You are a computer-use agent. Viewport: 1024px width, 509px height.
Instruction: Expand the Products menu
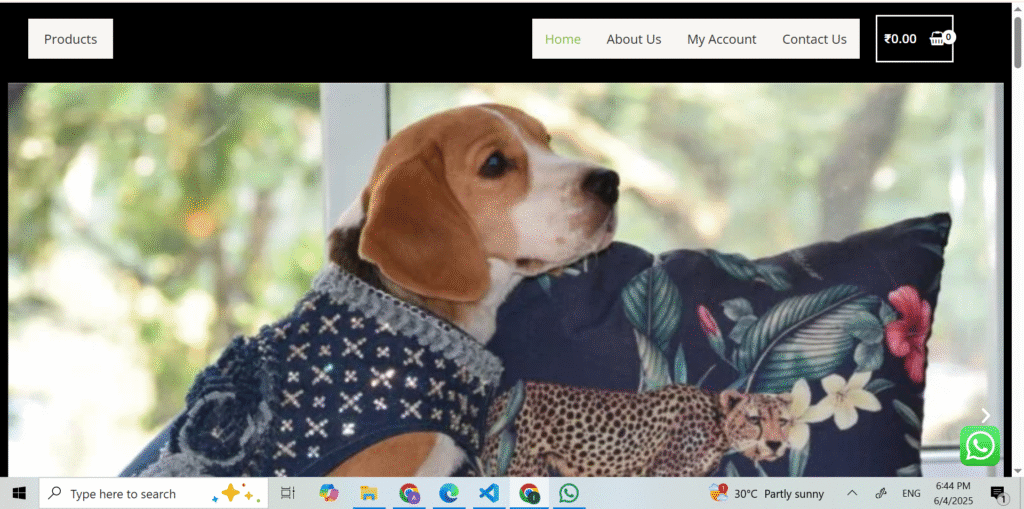[70, 39]
